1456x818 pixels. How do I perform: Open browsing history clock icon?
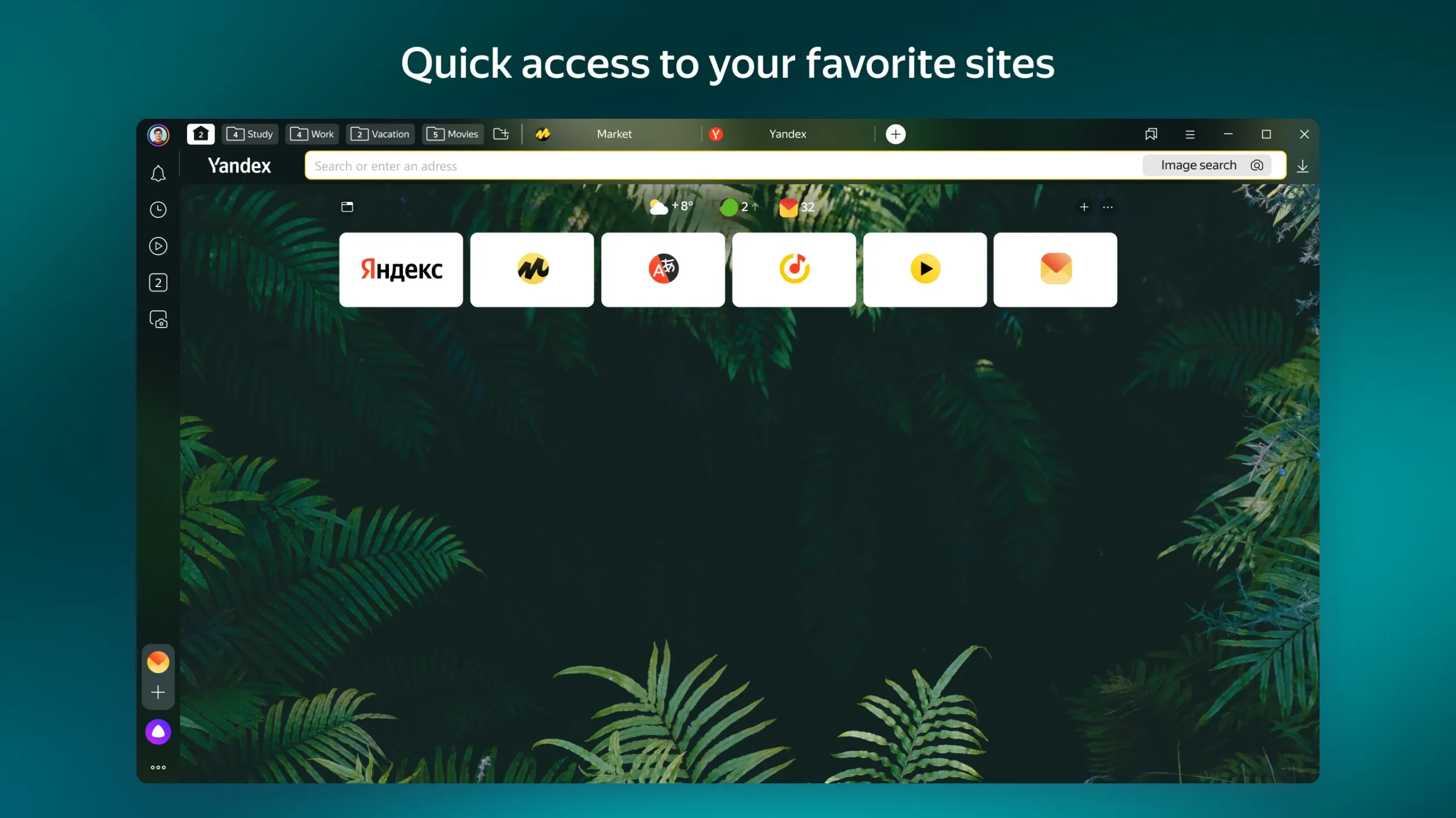158,210
